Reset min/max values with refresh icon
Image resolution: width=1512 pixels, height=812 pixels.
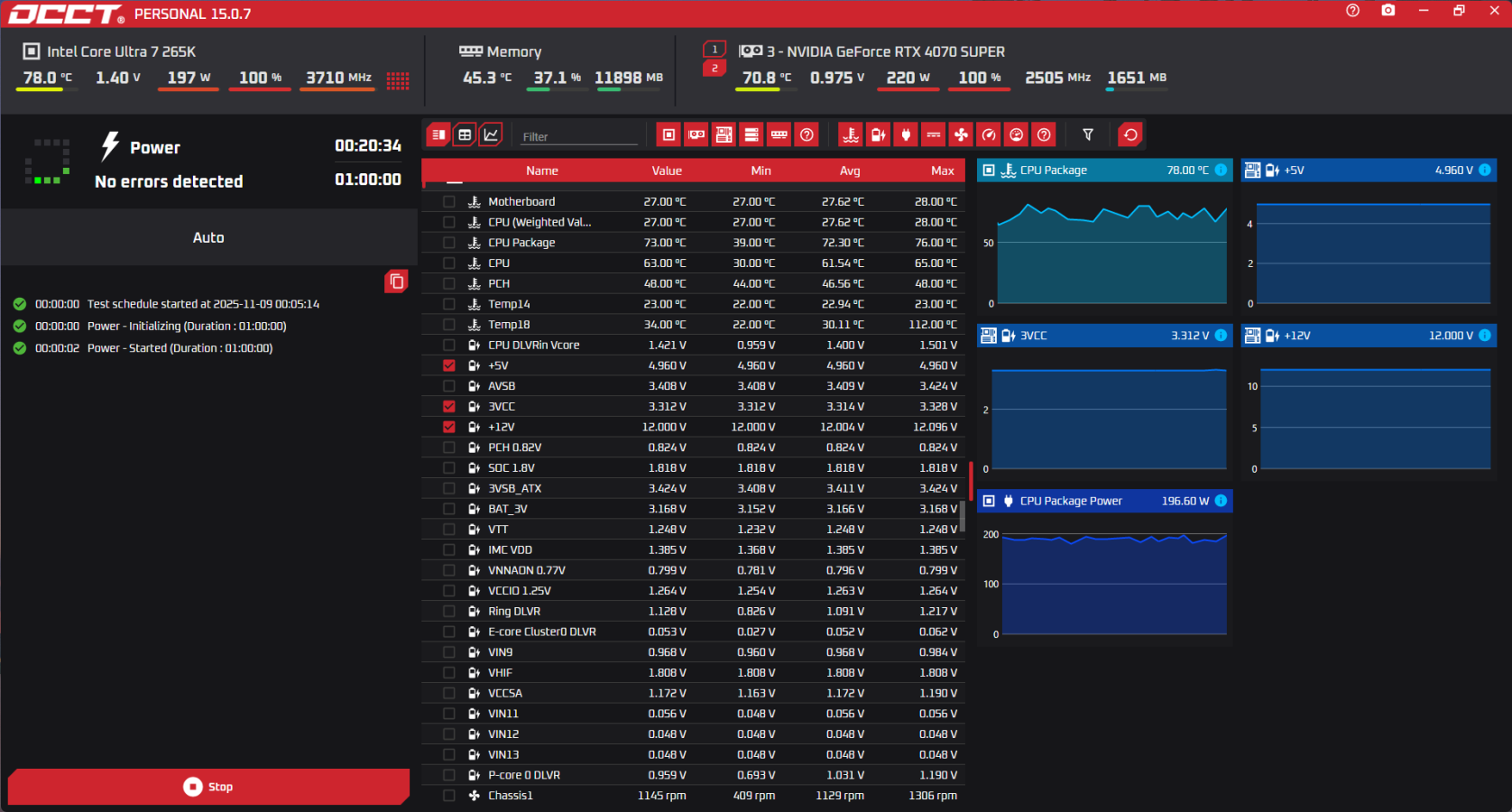click(x=1130, y=135)
